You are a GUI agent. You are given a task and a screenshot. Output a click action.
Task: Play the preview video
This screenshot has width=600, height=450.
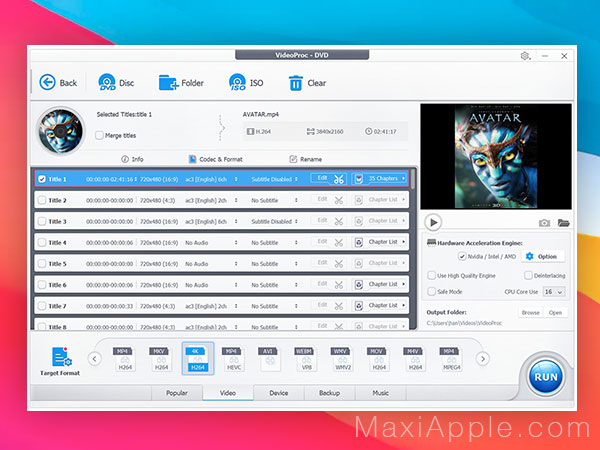pyautogui.click(x=433, y=222)
